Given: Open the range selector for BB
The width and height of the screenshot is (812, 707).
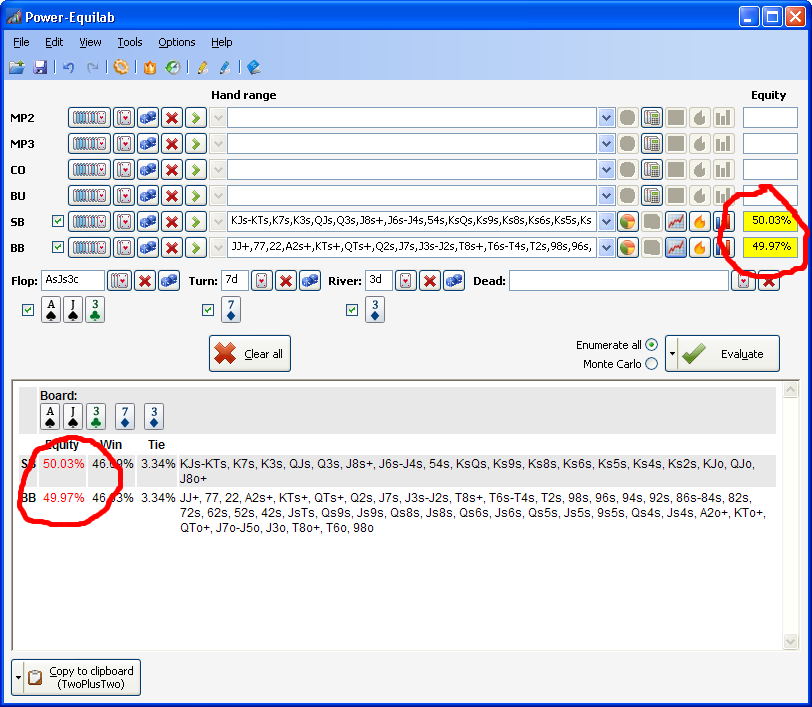Looking at the screenshot, I should pos(89,248).
